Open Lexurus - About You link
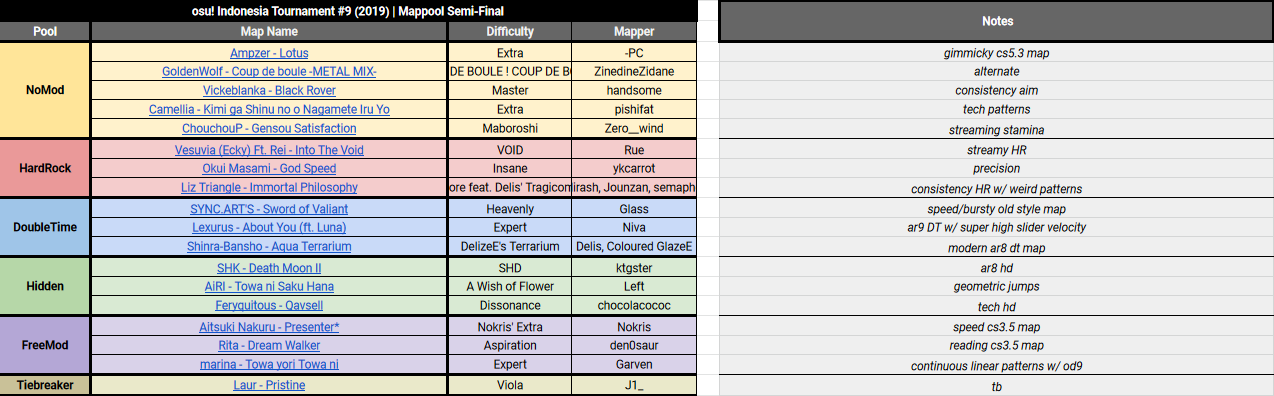Screen dimensions: 1274x396 coord(269,227)
